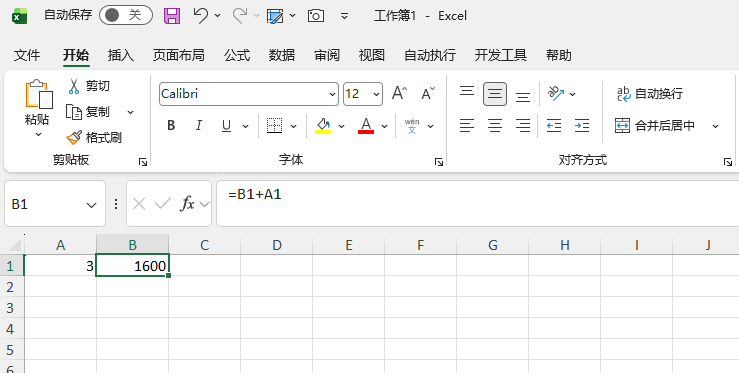Toggle the AutoSave (自动保存) switch
This screenshot has height=373, width=739.
125,16
